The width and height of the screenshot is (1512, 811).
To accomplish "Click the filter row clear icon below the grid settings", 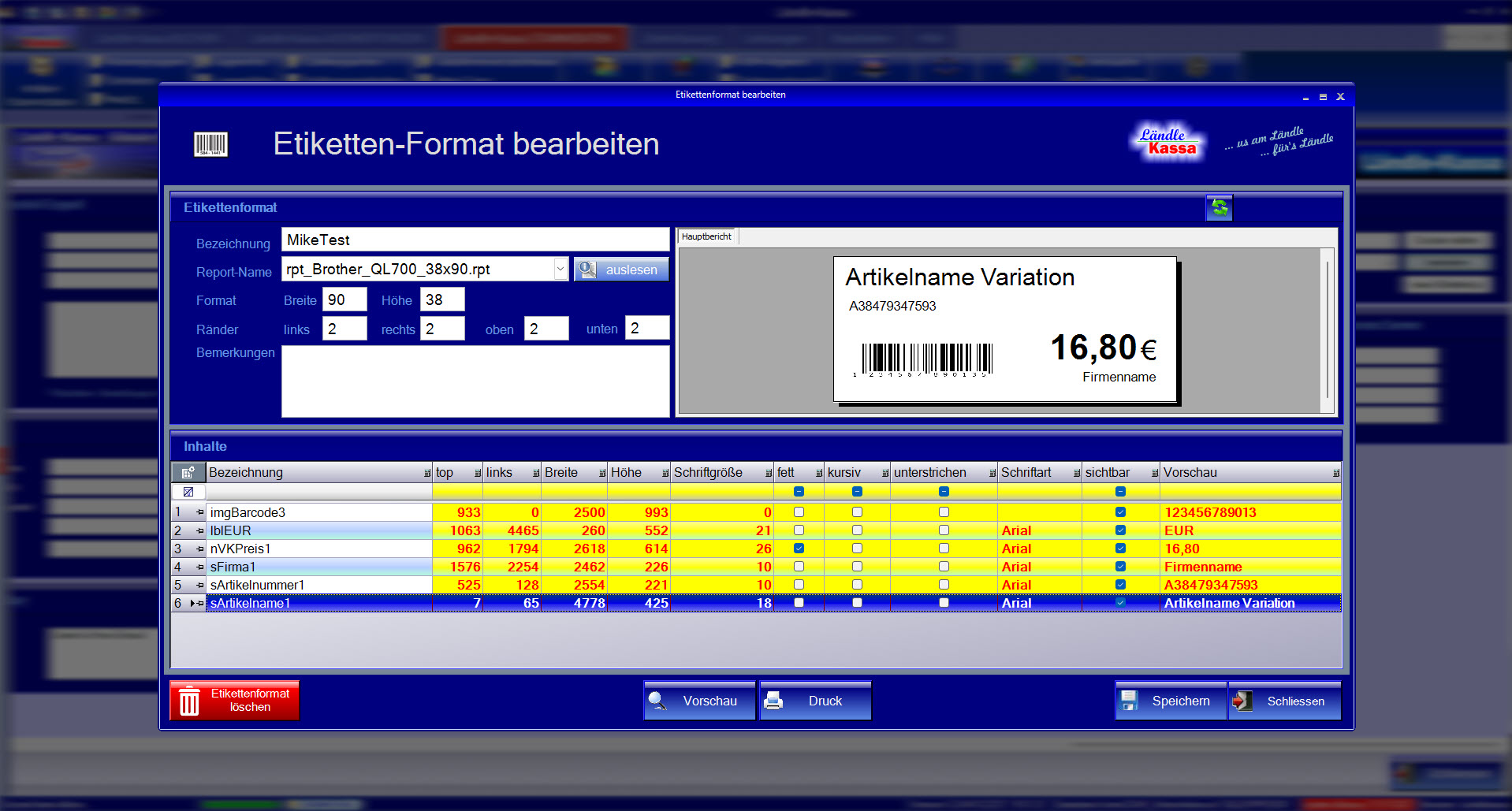I will [188, 492].
